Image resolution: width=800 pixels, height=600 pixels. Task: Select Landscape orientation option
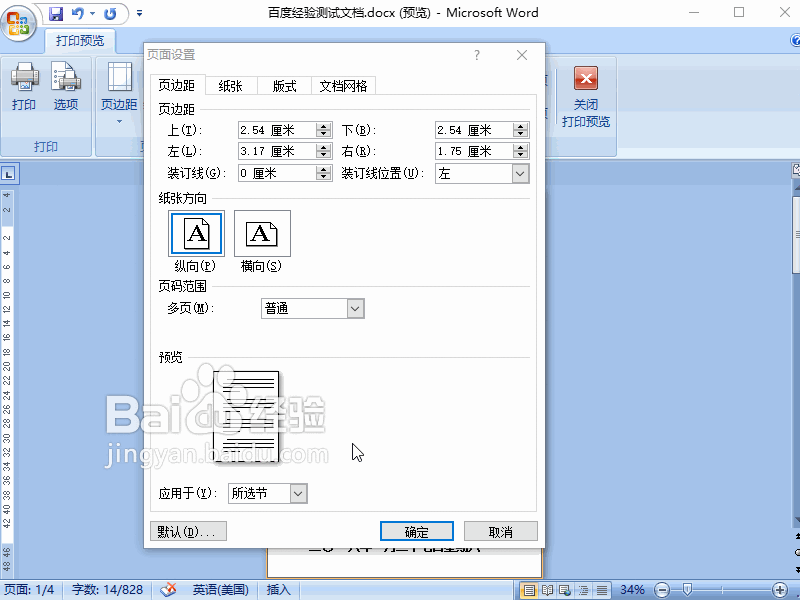[262, 234]
